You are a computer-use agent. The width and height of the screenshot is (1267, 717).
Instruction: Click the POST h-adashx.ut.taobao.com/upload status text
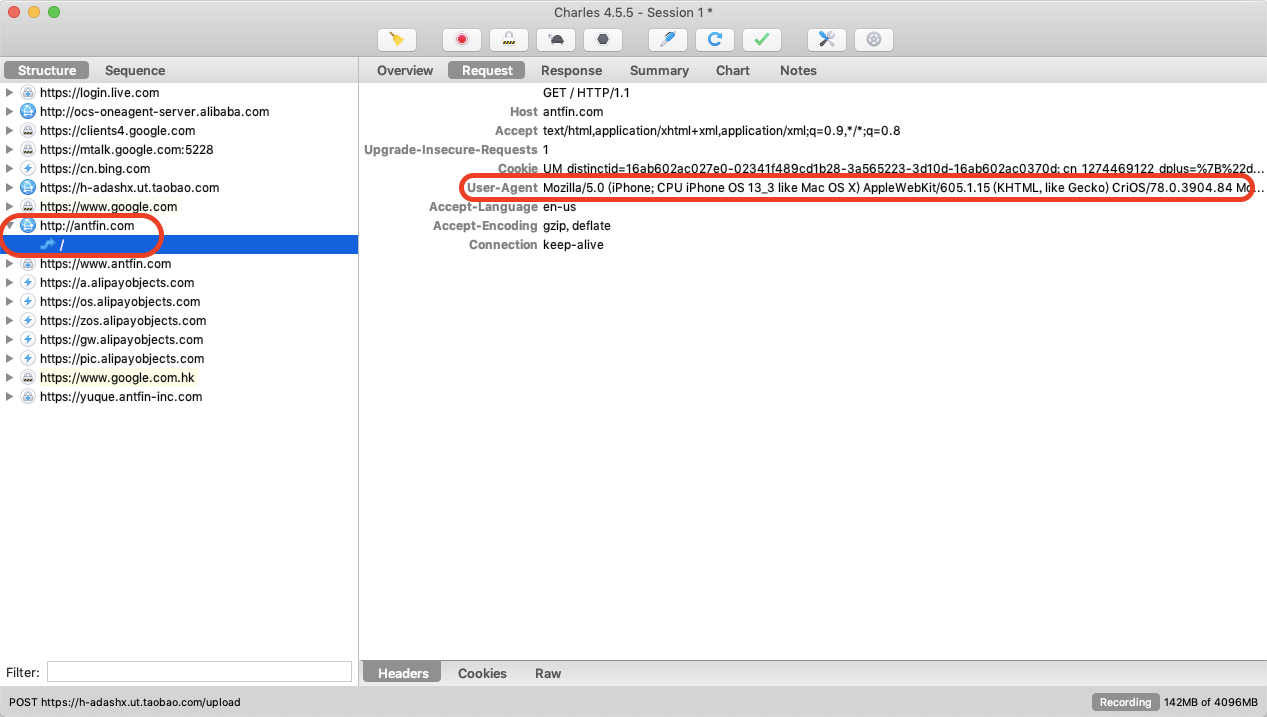point(125,702)
